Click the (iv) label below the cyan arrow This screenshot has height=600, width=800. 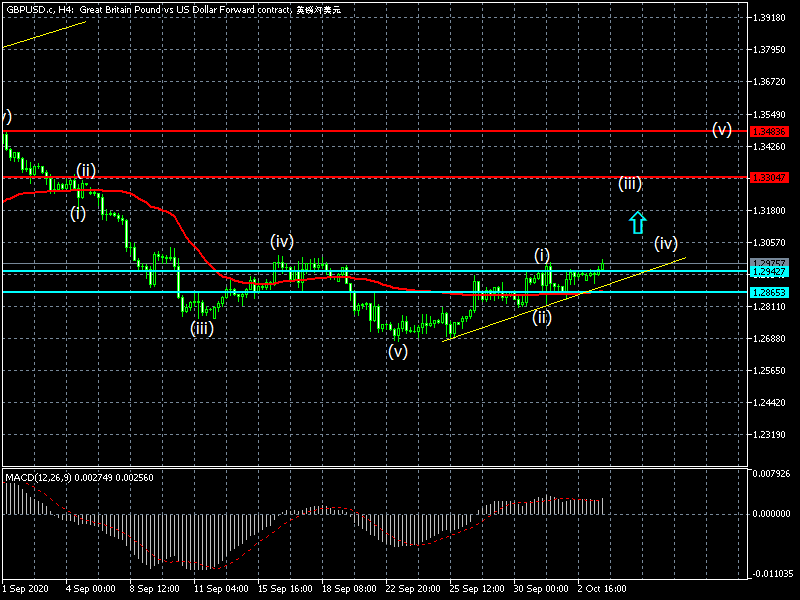tap(666, 243)
